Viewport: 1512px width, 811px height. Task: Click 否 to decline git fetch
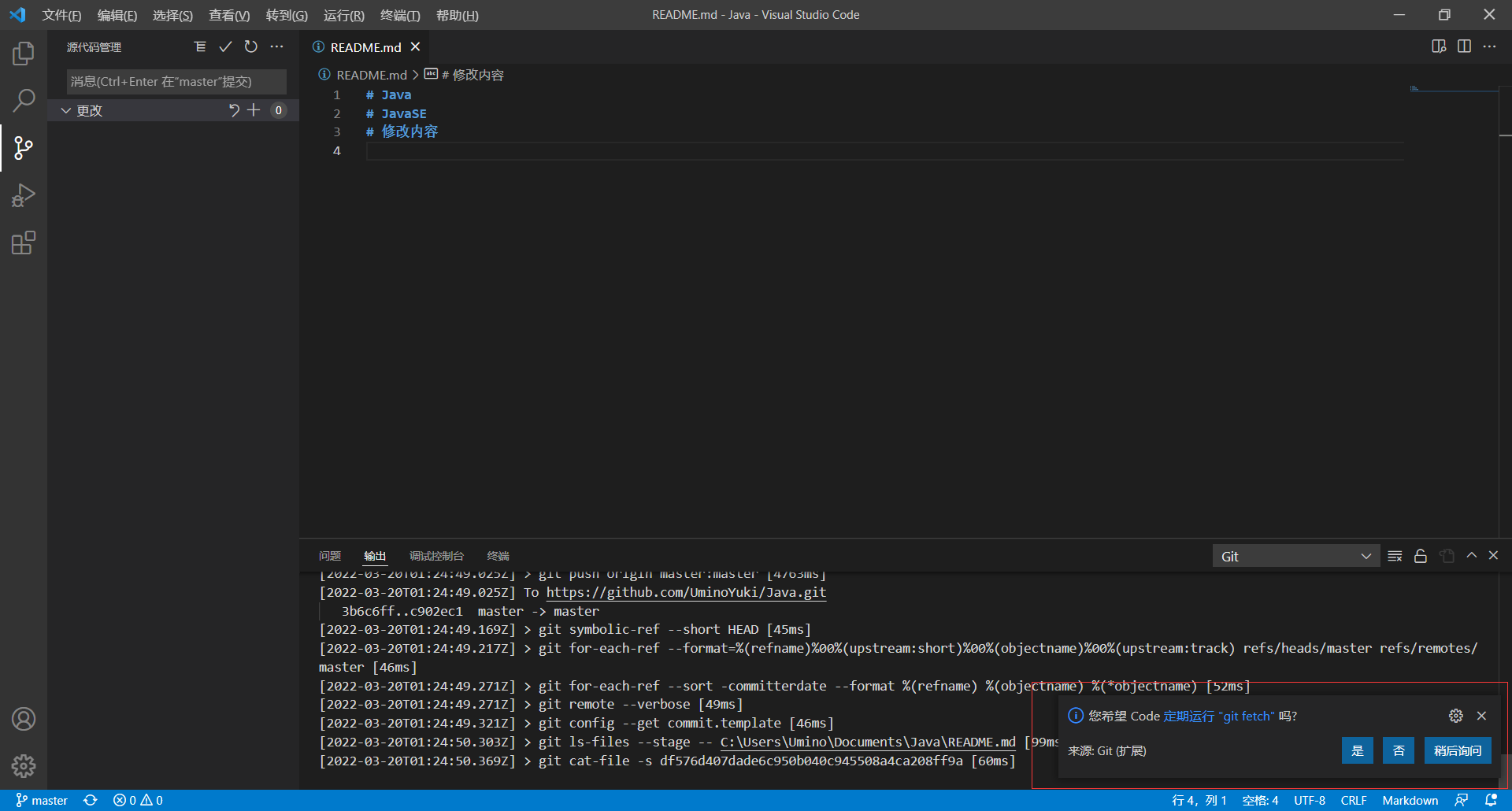click(x=1399, y=750)
